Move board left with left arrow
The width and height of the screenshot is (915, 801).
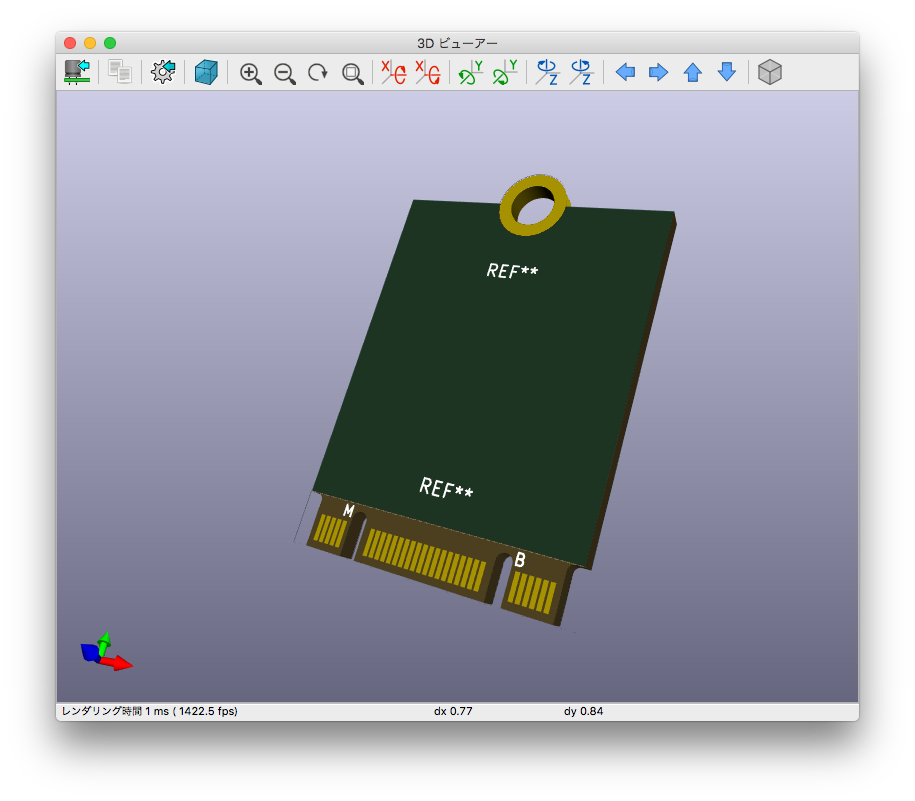pos(625,72)
